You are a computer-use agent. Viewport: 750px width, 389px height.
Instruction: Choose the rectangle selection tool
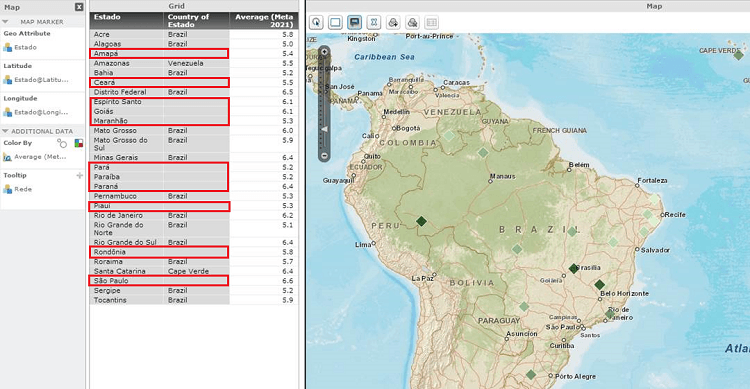335,22
